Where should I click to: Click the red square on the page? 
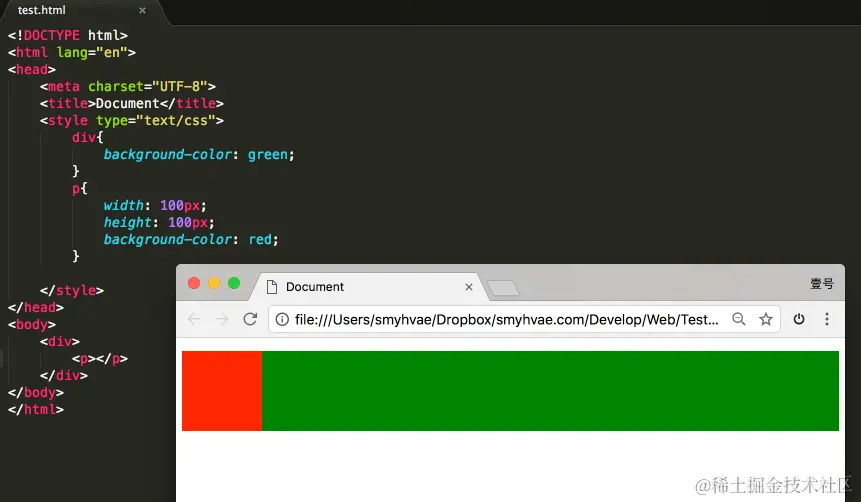[x=222, y=391]
